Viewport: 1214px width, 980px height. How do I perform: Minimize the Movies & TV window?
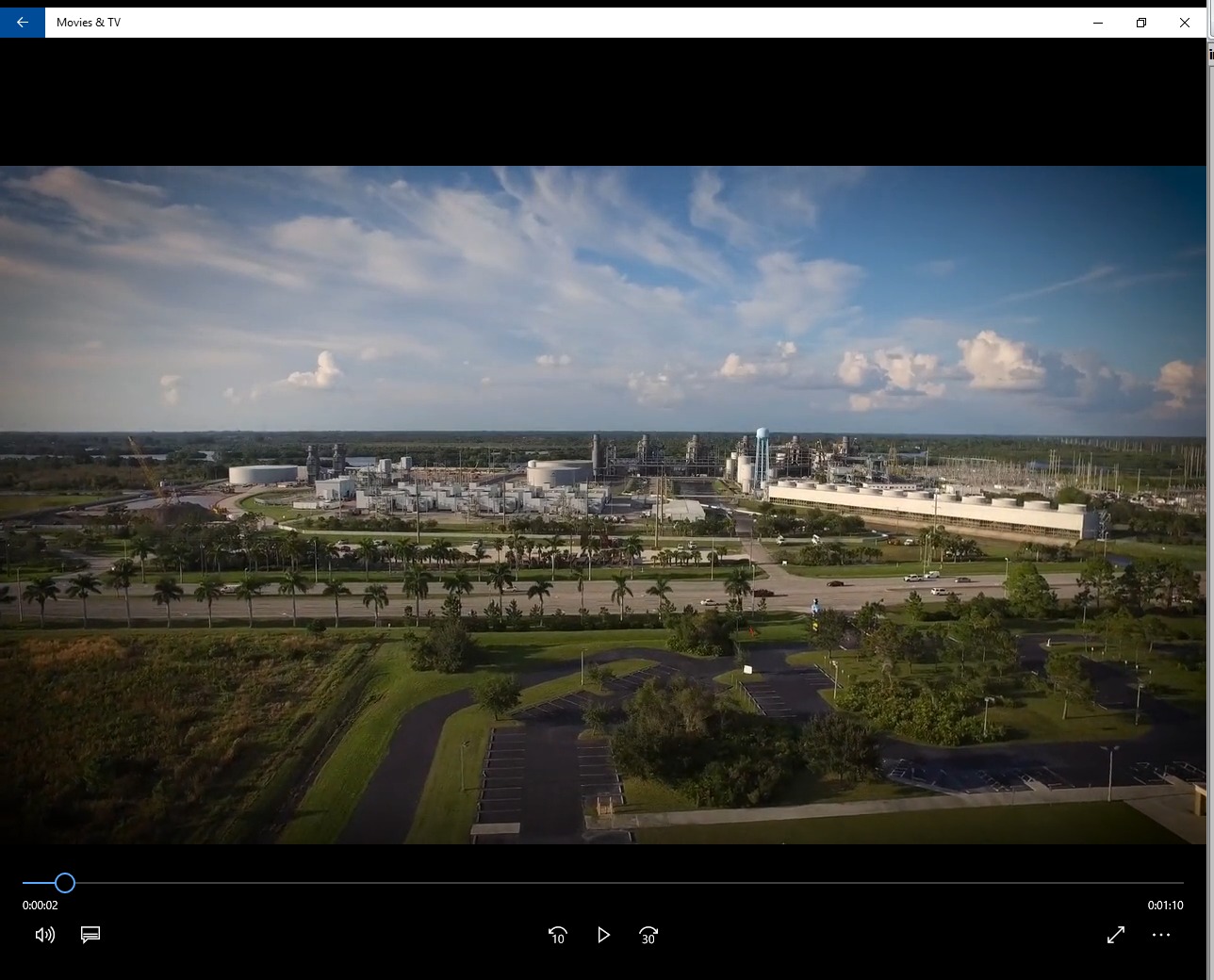click(x=1098, y=23)
